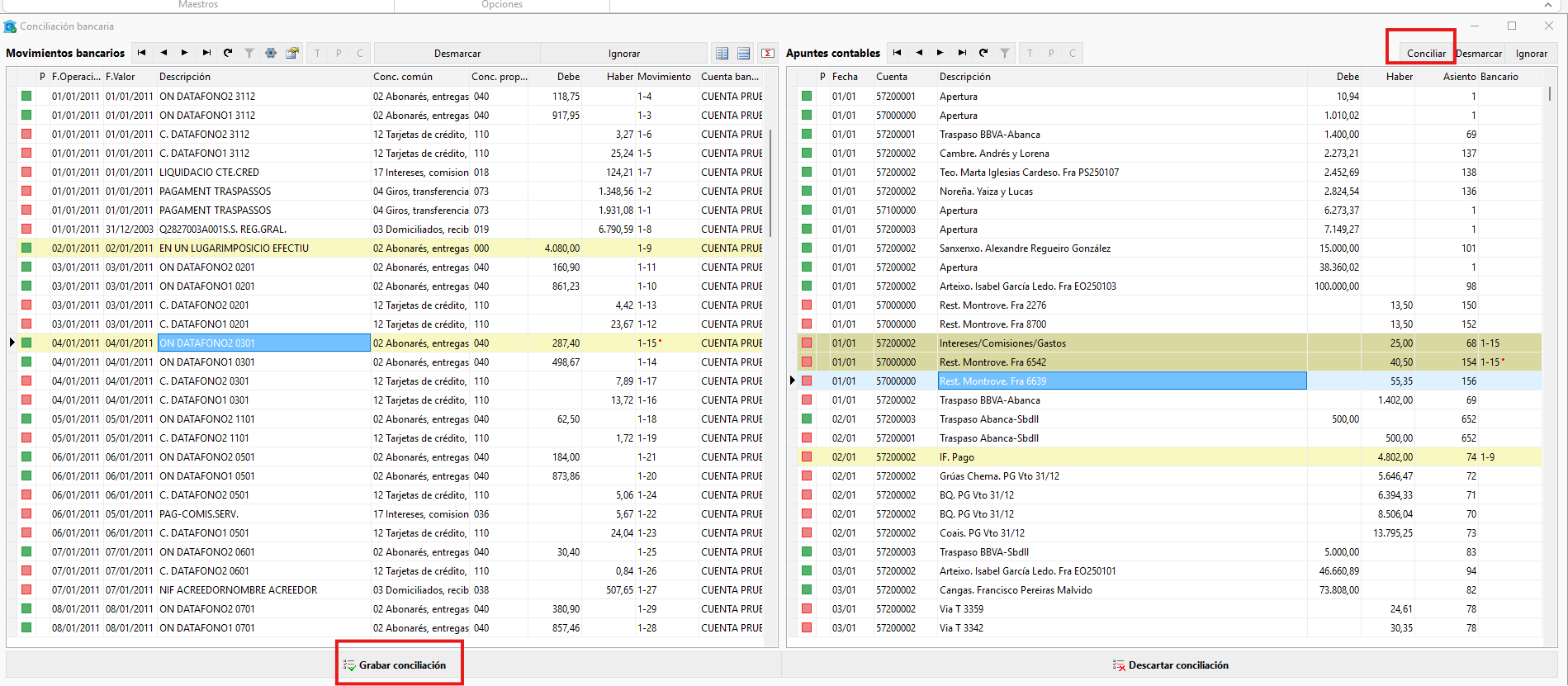Go to next accounting entry record
This screenshot has height=686, width=1568.
(x=940, y=53)
